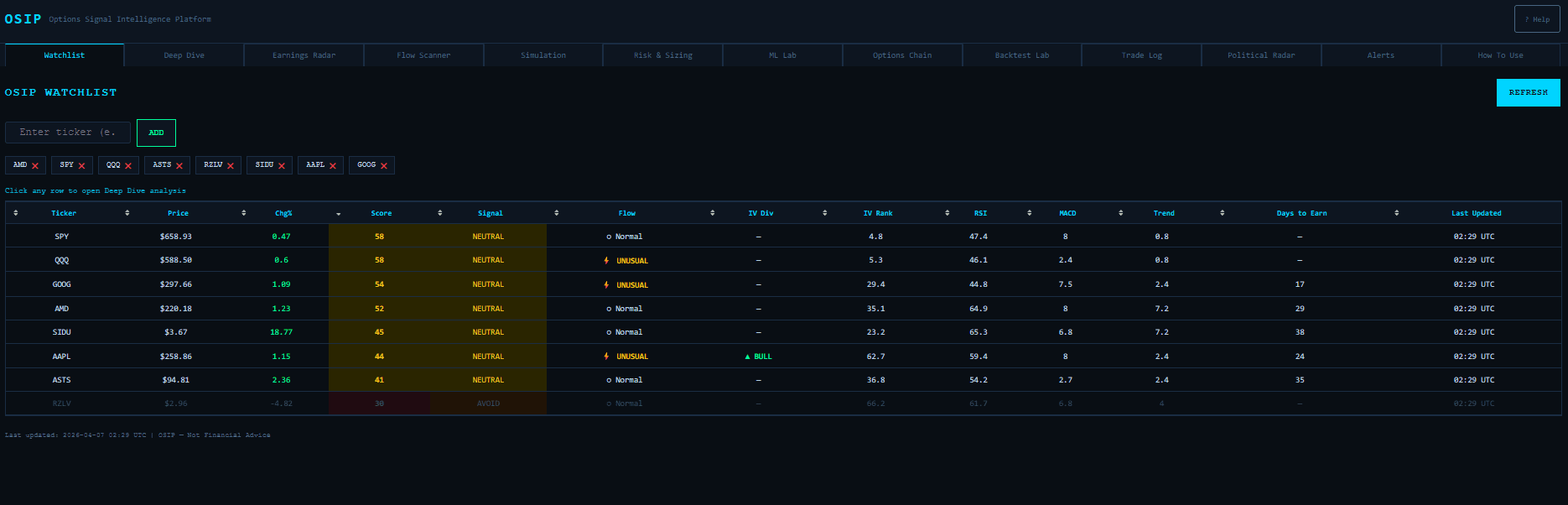Click the score 52 cell for AMD
The height and width of the screenshot is (505, 1568).
pos(379,309)
